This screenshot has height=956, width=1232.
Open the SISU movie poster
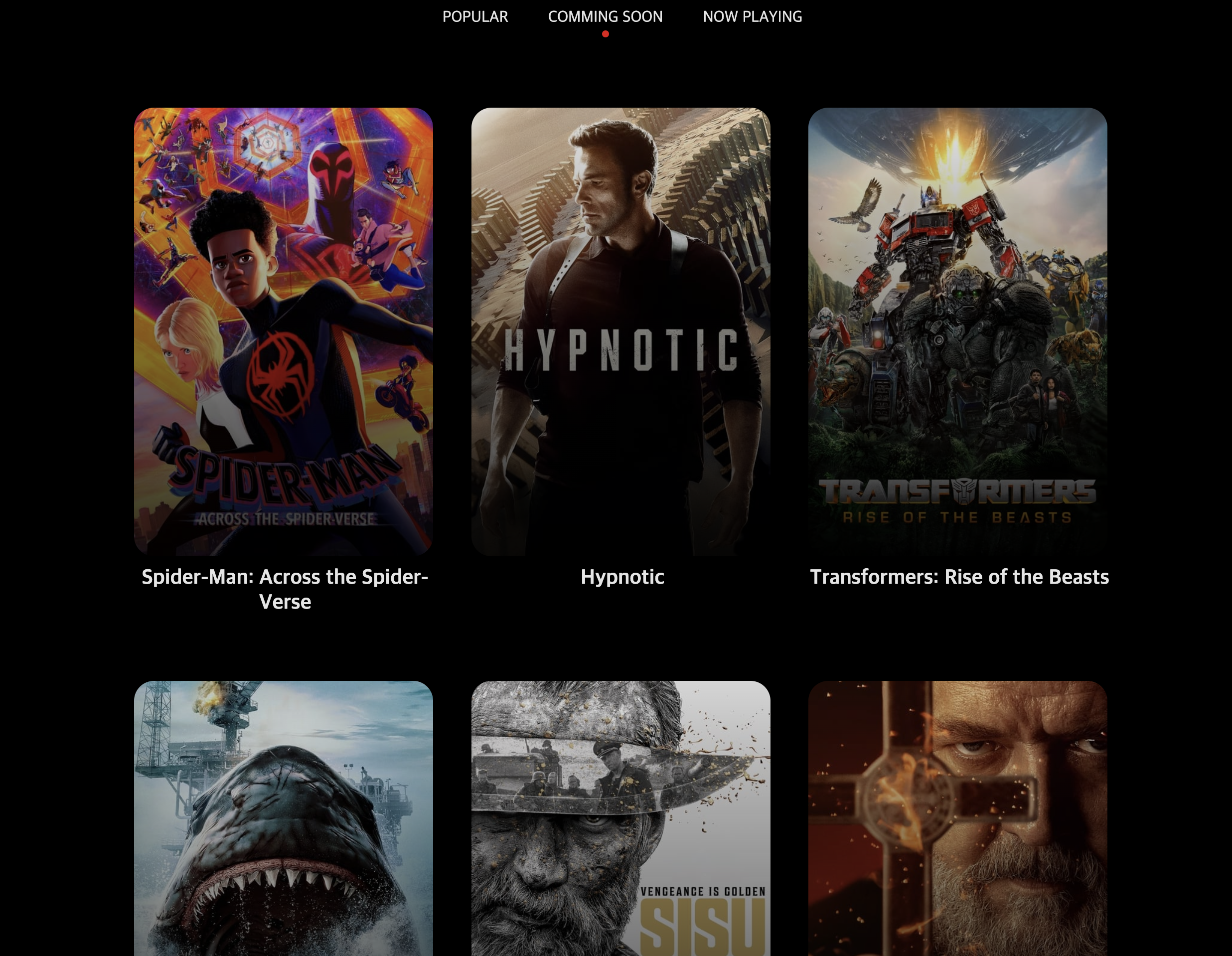[x=621, y=818]
